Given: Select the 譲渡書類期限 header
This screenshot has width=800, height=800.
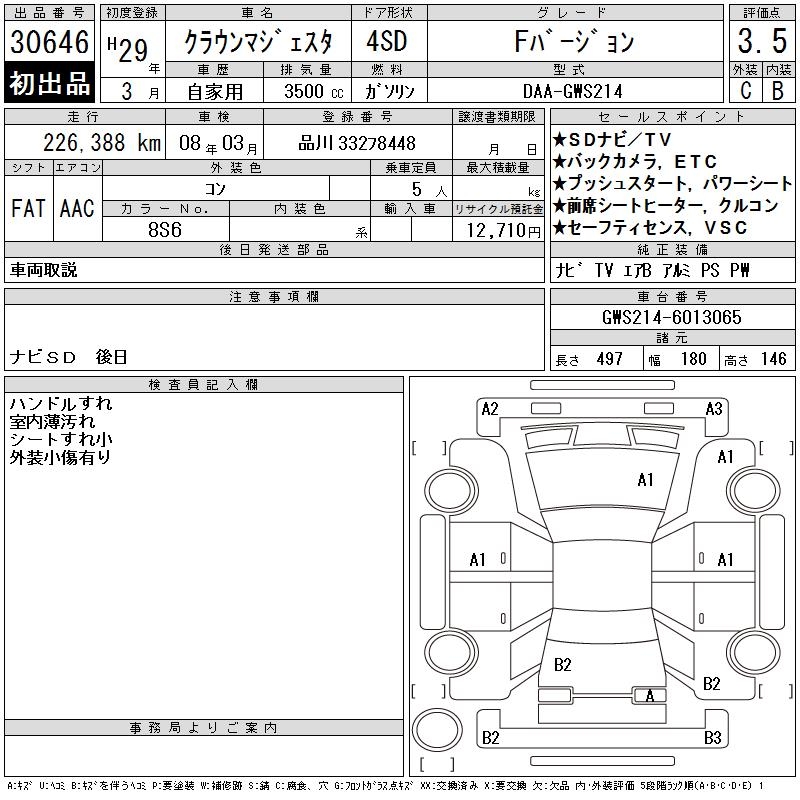Looking at the screenshot, I should pyautogui.click(x=497, y=117).
